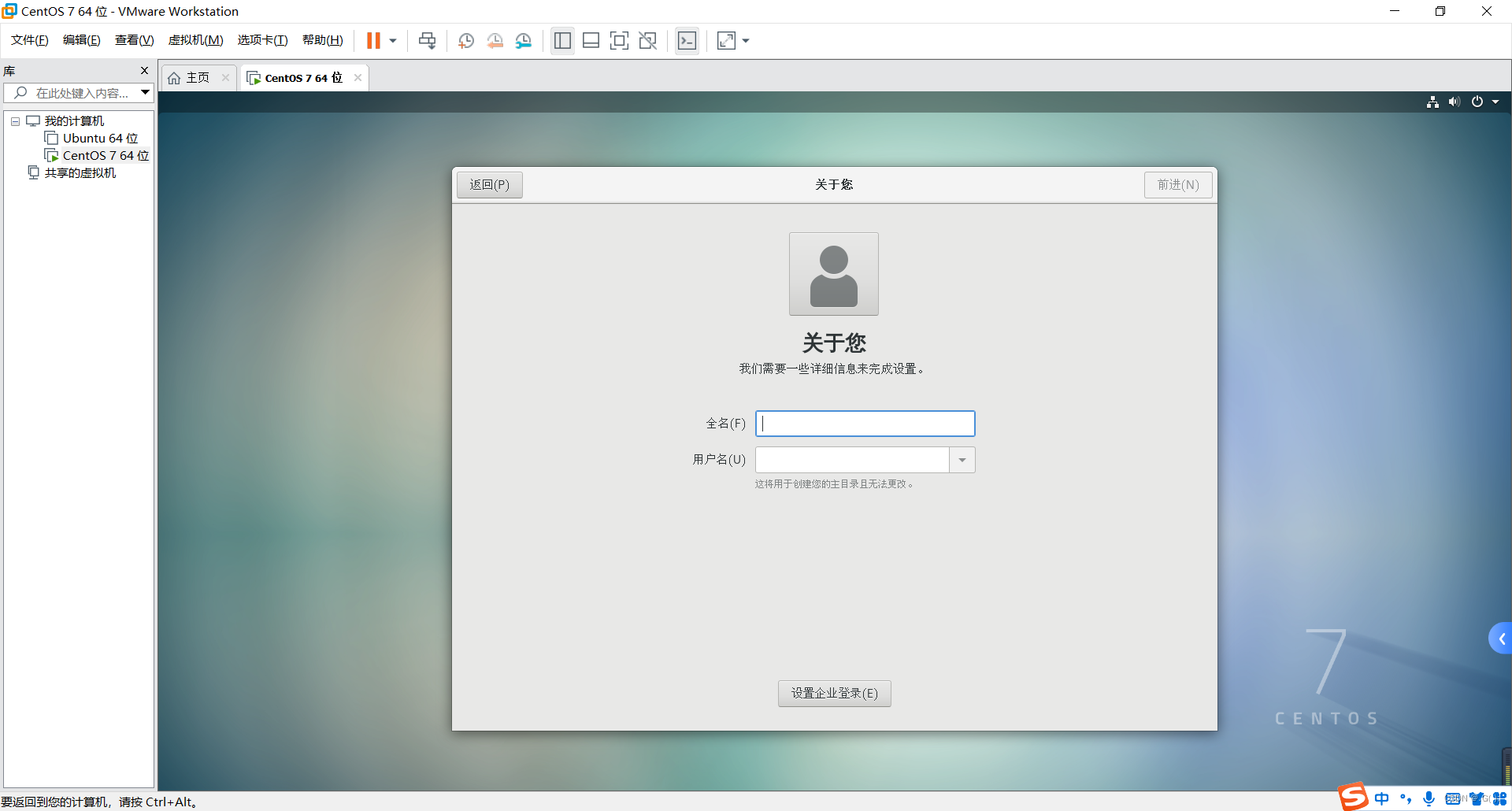Expand the username suggestions dropdown arrow
This screenshot has height=811, width=1512.
click(962, 460)
